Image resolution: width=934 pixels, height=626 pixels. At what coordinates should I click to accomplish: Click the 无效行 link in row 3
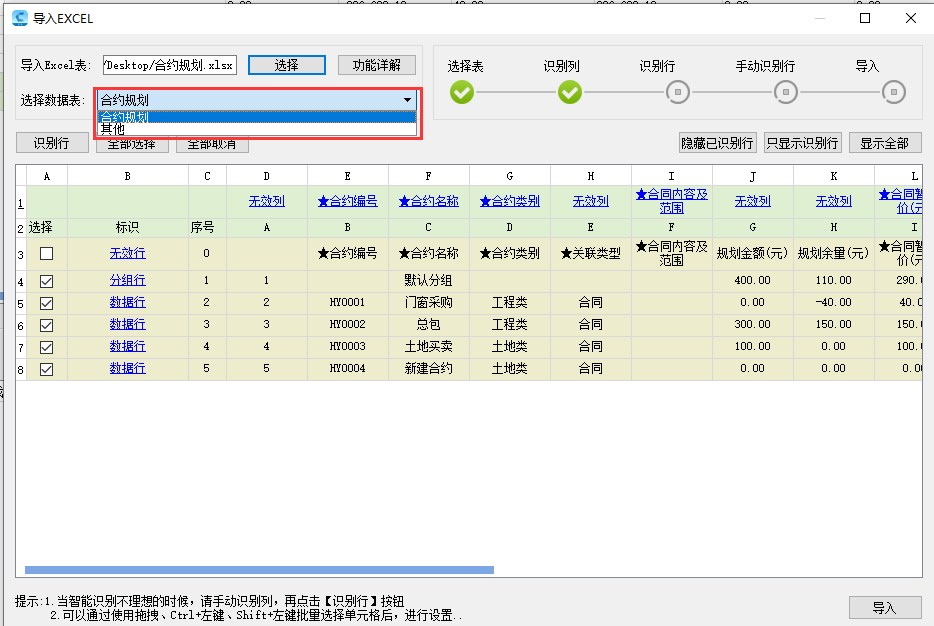point(127,253)
